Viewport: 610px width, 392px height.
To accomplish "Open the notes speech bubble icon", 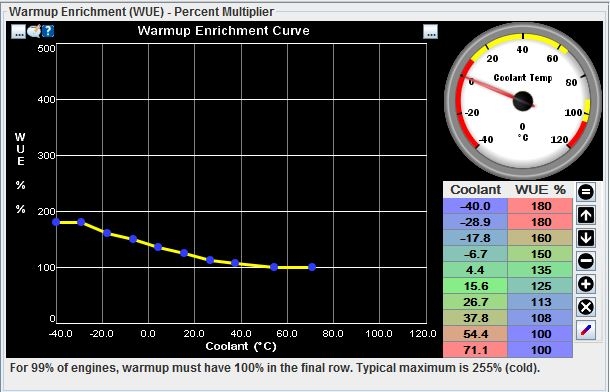I will coord(34,31).
